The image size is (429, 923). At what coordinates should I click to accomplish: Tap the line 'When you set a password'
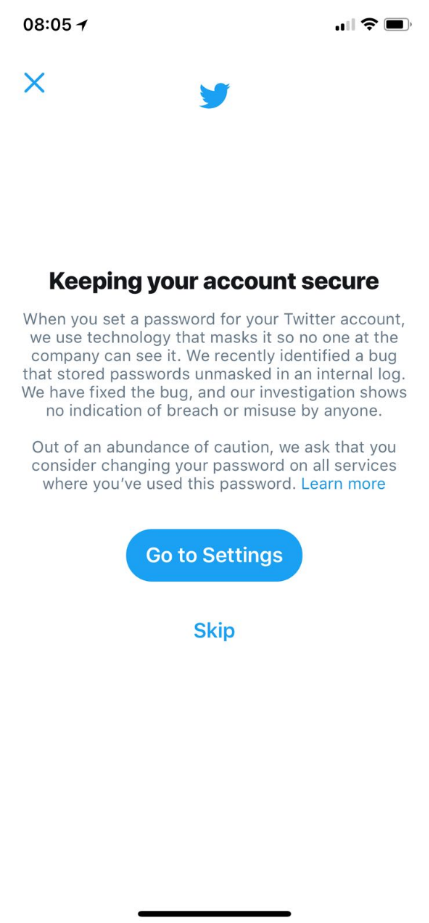214,320
